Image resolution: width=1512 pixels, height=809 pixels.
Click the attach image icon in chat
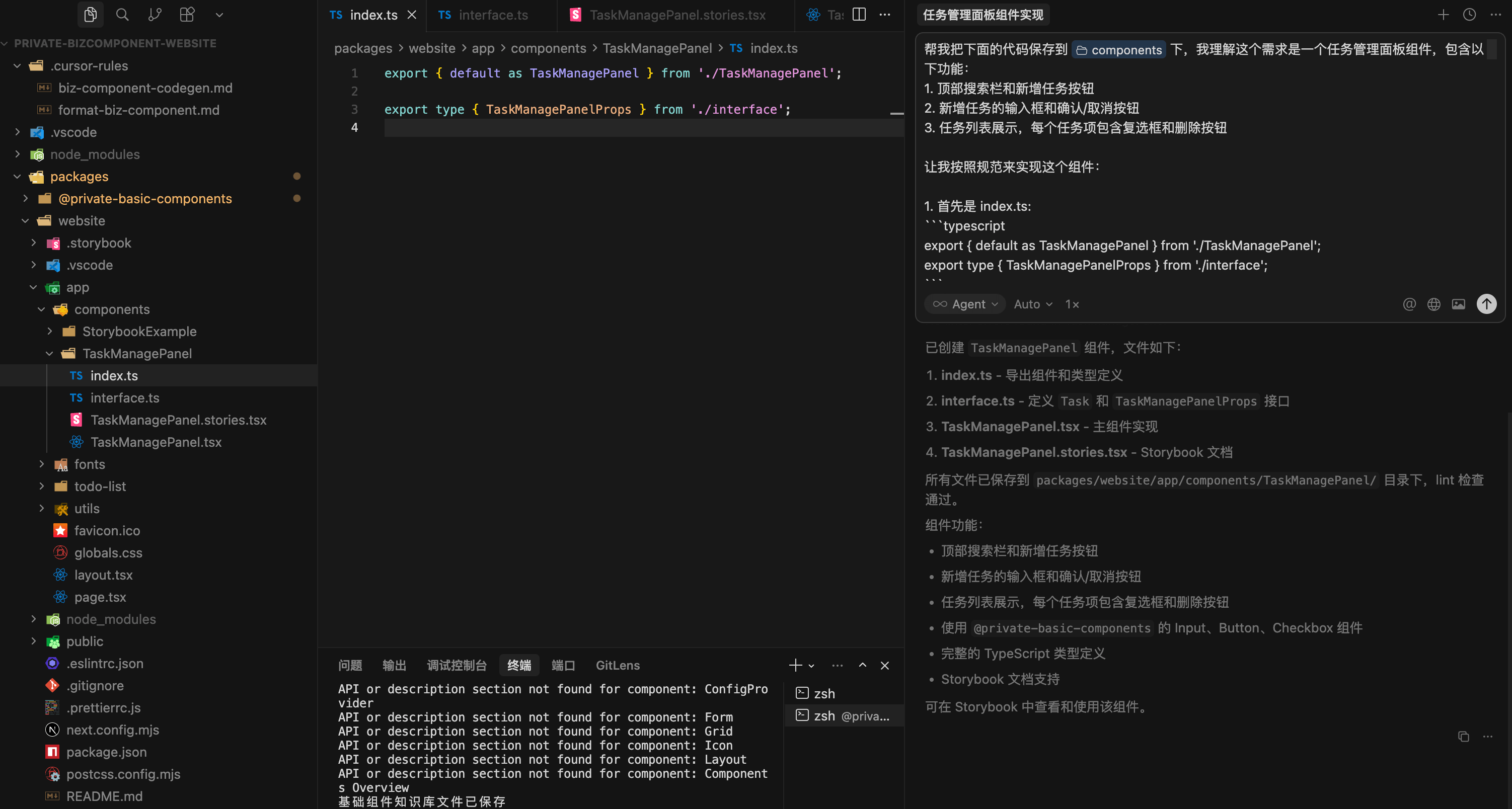pos(1459,304)
